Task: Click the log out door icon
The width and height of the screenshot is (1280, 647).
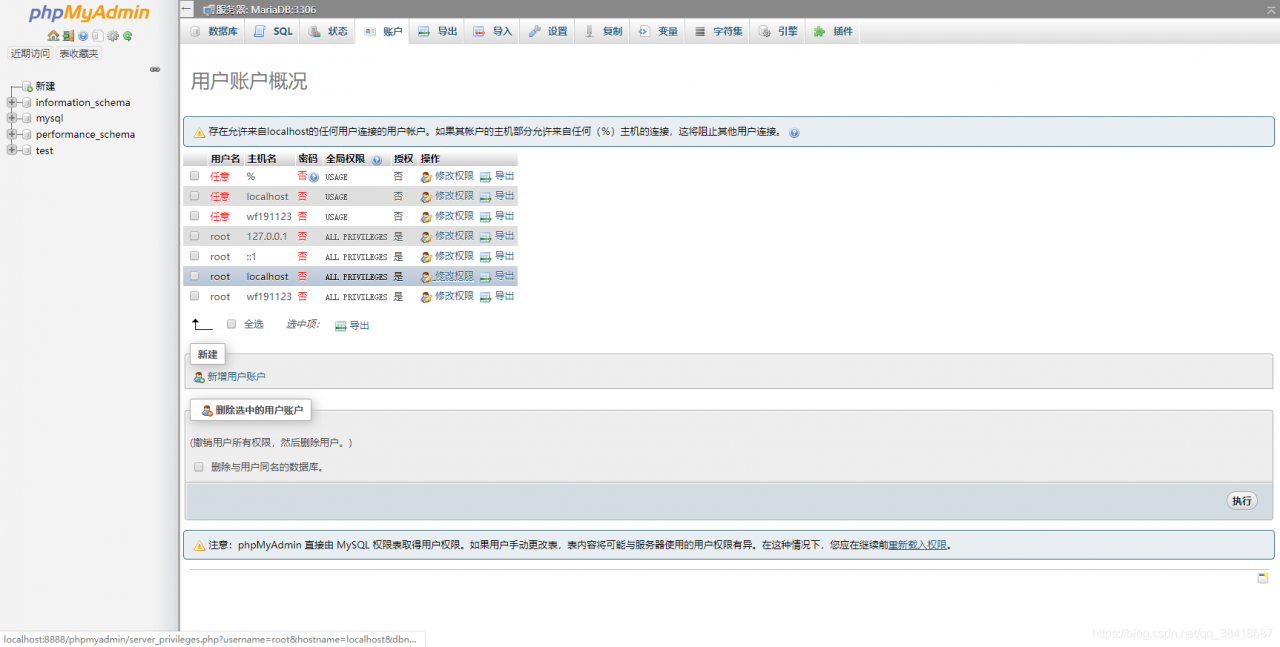Action: (x=68, y=36)
